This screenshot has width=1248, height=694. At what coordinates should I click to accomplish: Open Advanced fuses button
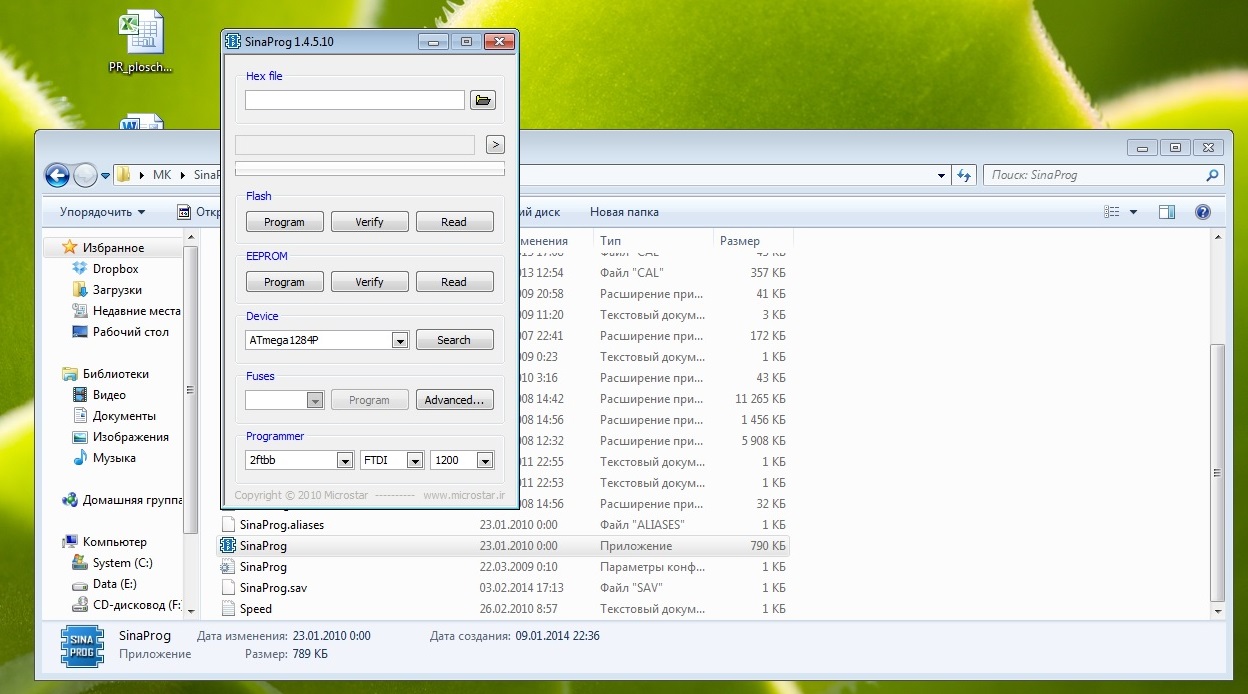coord(454,400)
